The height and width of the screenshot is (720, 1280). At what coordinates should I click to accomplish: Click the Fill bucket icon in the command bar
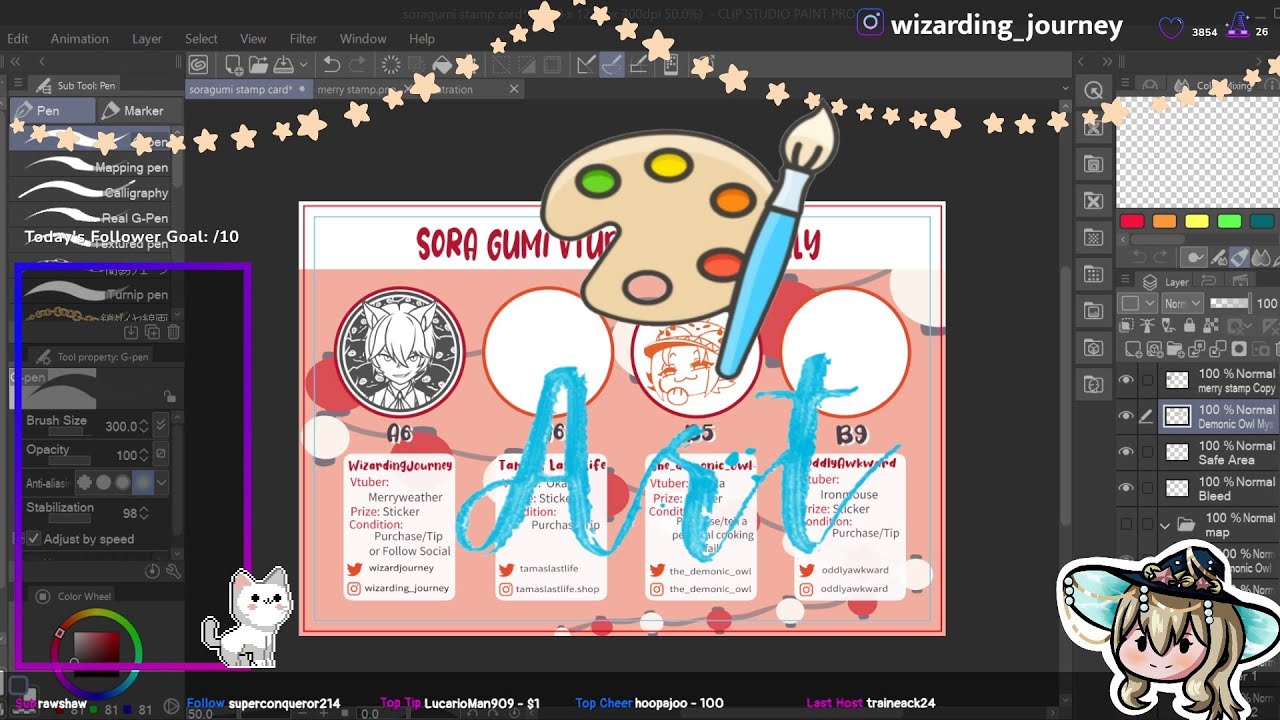click(x=442, y=65)
